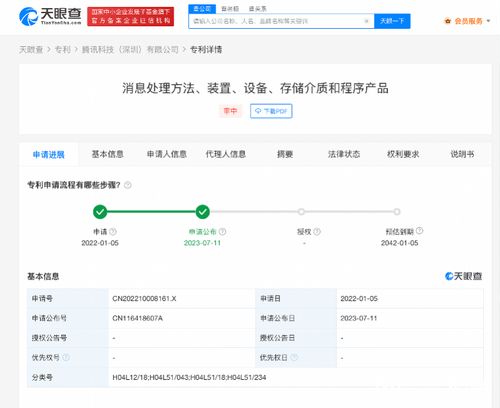Click the red official-record banner
This screenshot has width=500, height=408.
[131, 16]
